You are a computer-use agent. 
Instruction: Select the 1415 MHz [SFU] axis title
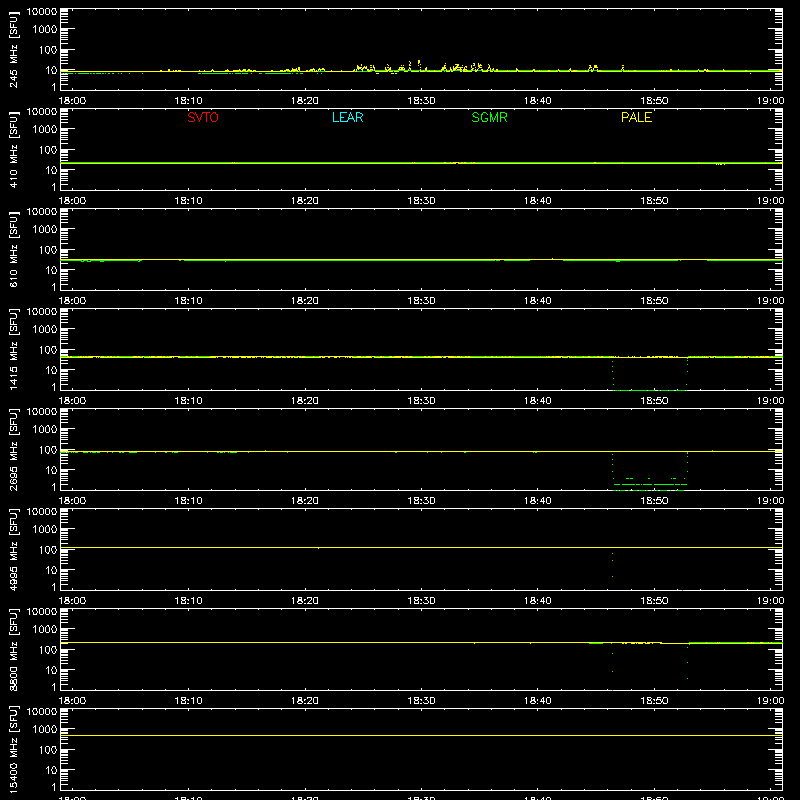(x=13, y=350)
